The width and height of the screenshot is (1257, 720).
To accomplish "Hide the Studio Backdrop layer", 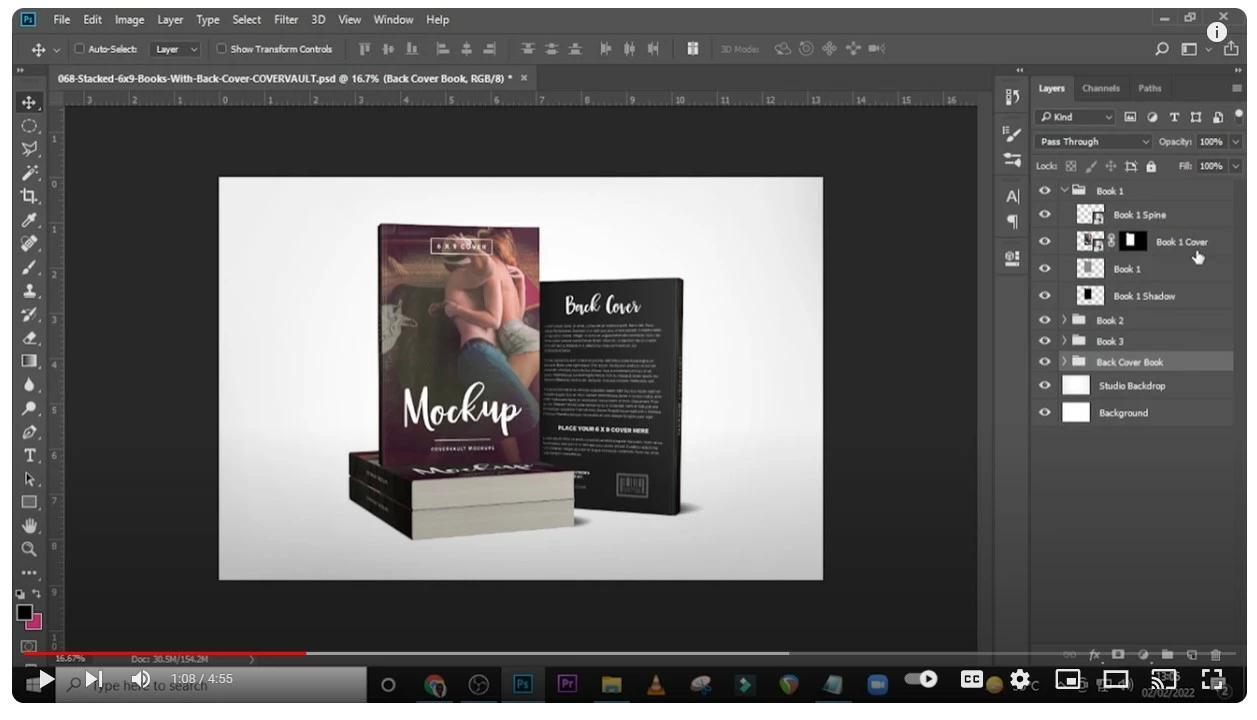I will (x=1045, y=385).
